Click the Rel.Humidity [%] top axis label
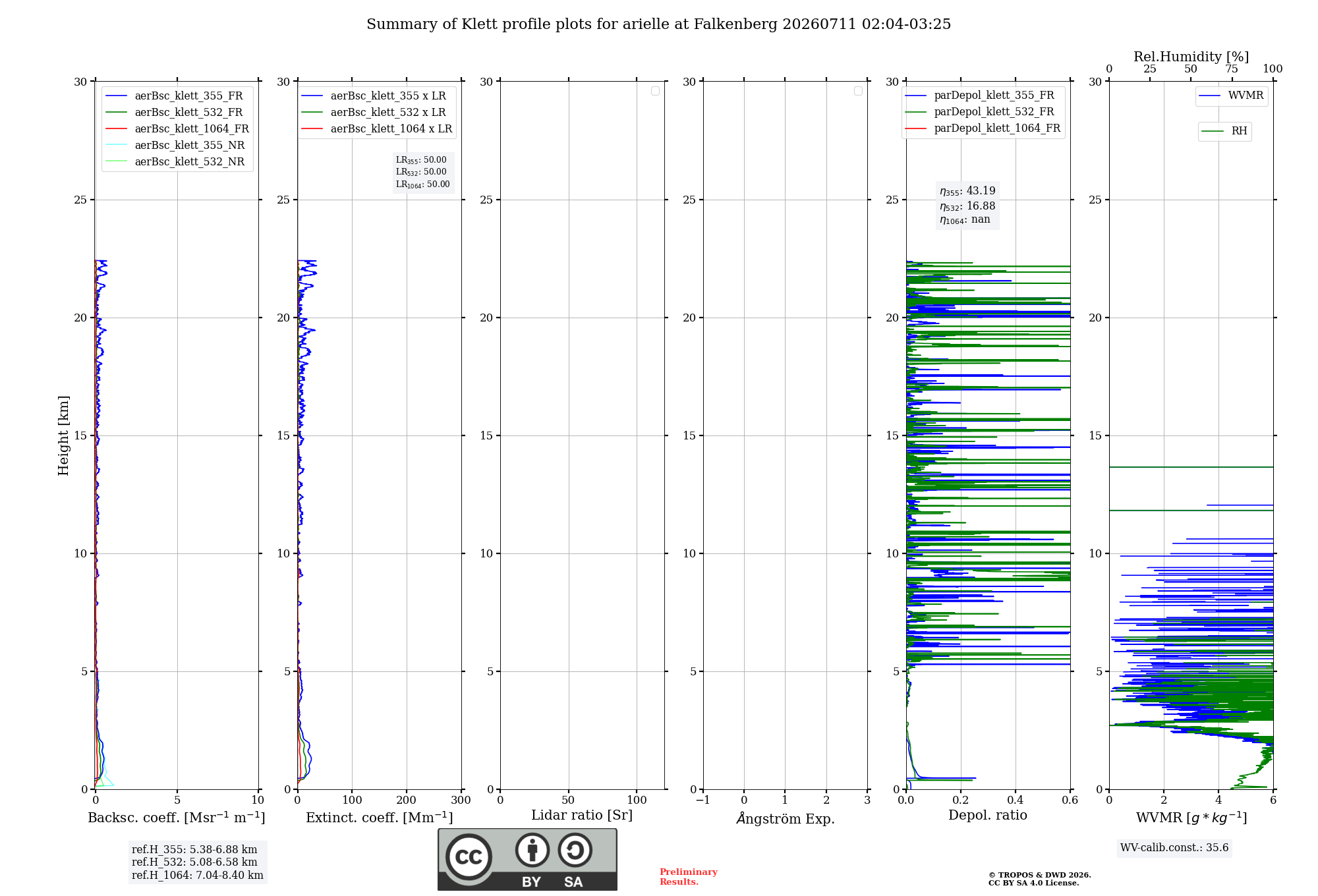Screen dimensions: 1318x896 (1191, 57)
